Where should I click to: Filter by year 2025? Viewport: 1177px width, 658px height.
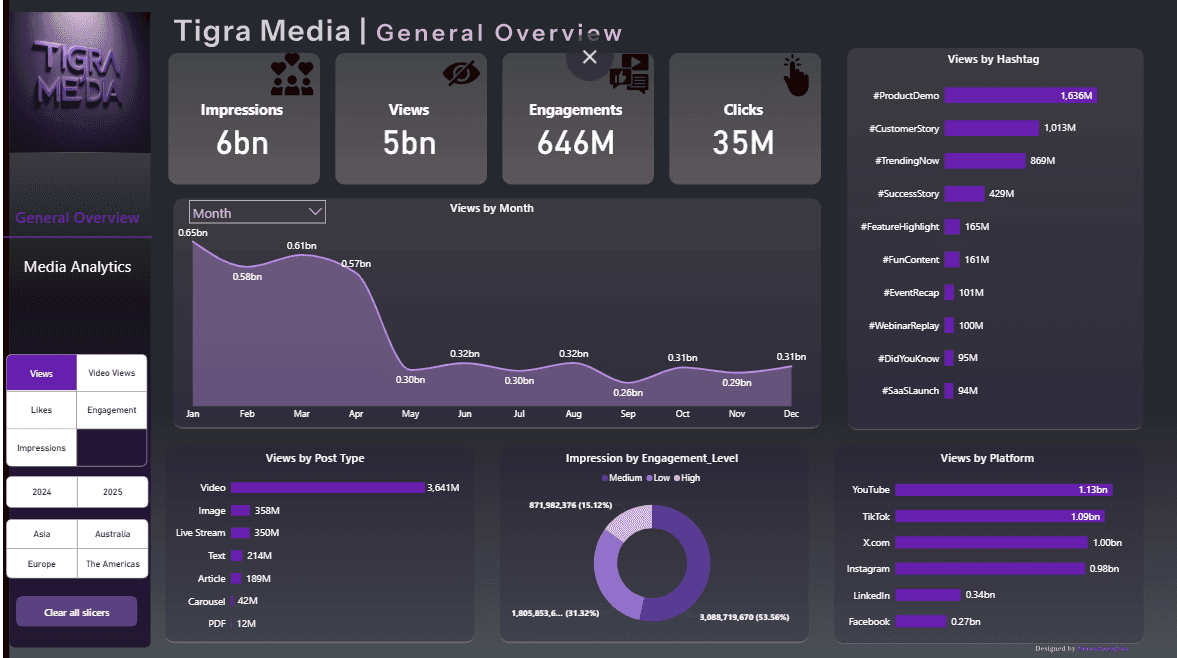tap(113, 492)
